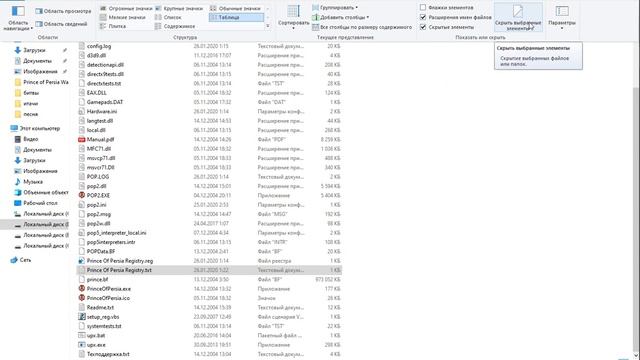Open 3D Objects folder in tree

(x=41, y=192)
